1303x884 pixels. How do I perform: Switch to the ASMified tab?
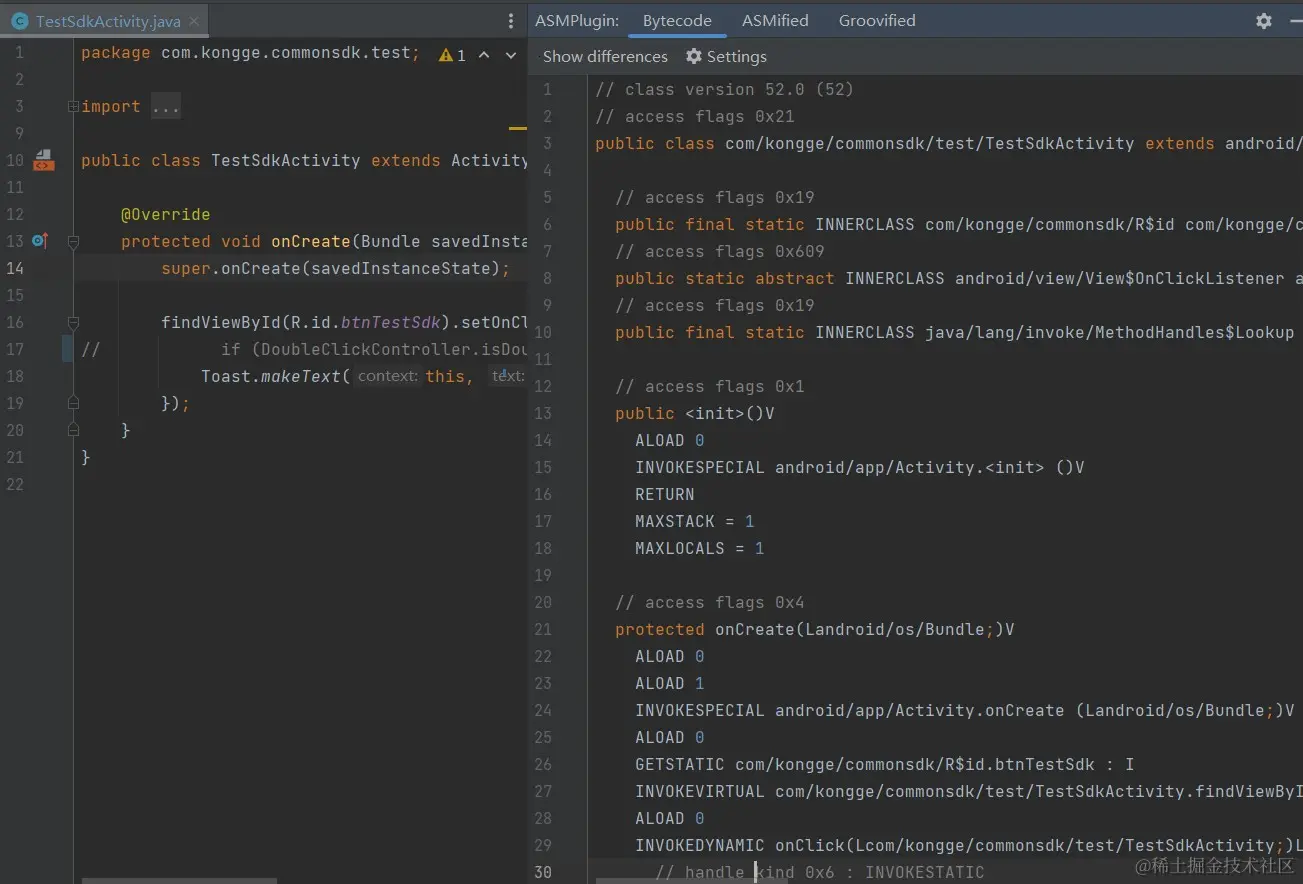click(x=775, y=21)
